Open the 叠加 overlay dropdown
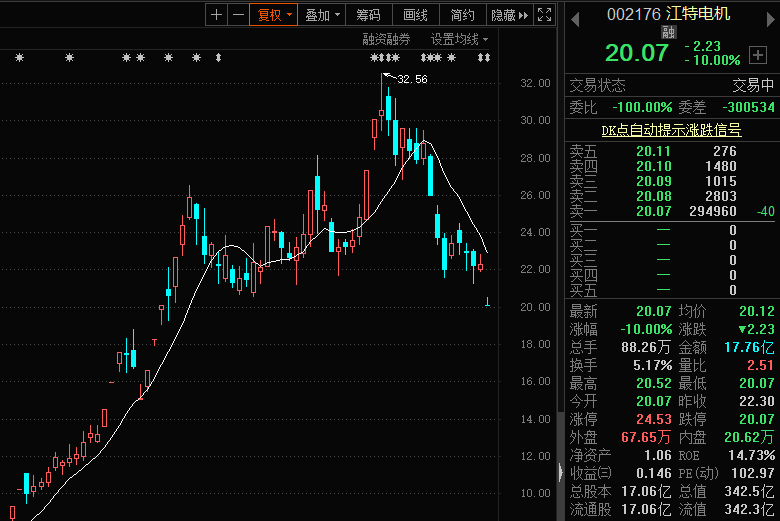The width and height of the screenshot is (780, 521). point(322,15)
